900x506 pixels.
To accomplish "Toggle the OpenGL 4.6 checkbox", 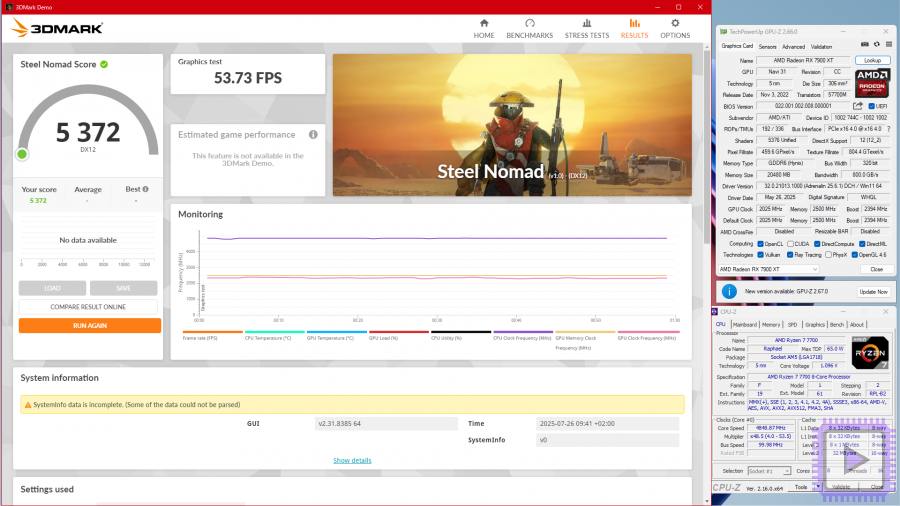I will tap(855, 255).
